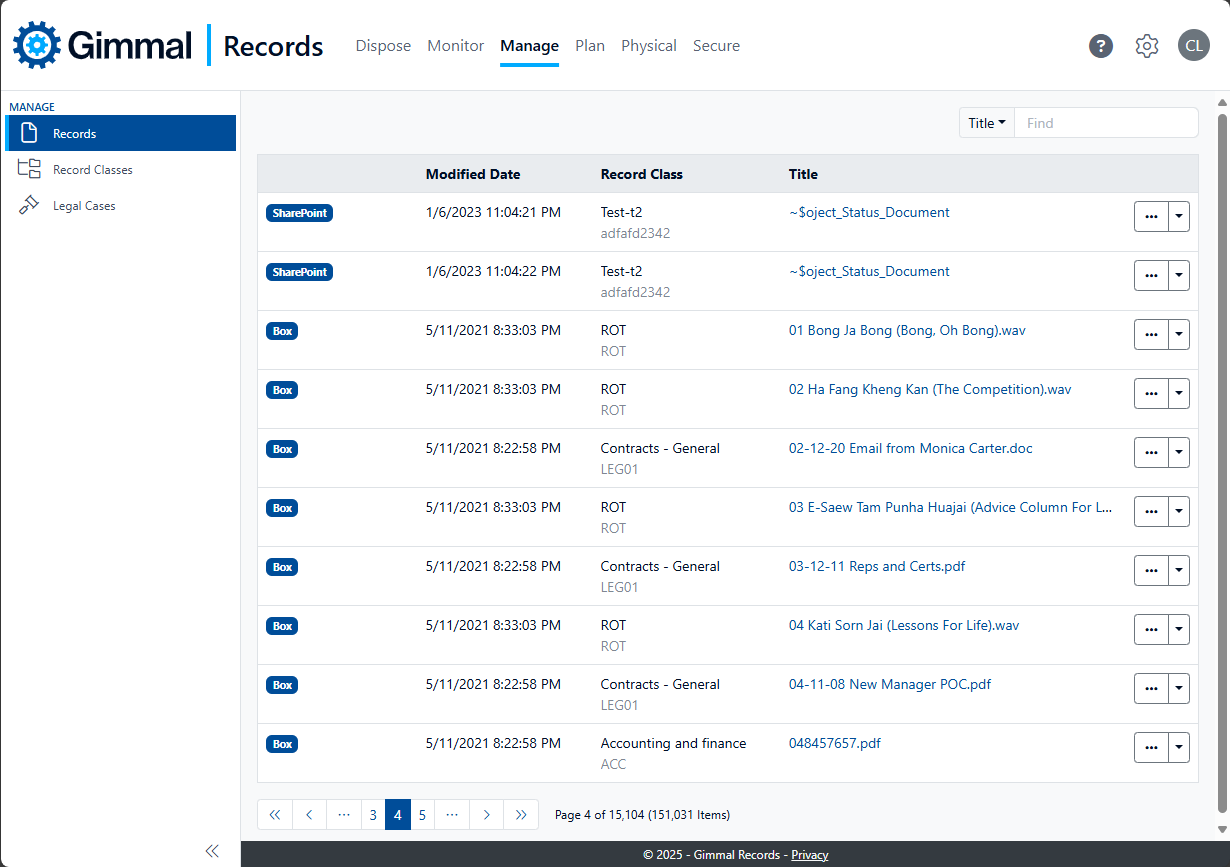Click the Find search input field
The height and width of the screenshot is (867, 1230).
(x=1105, y=123)
